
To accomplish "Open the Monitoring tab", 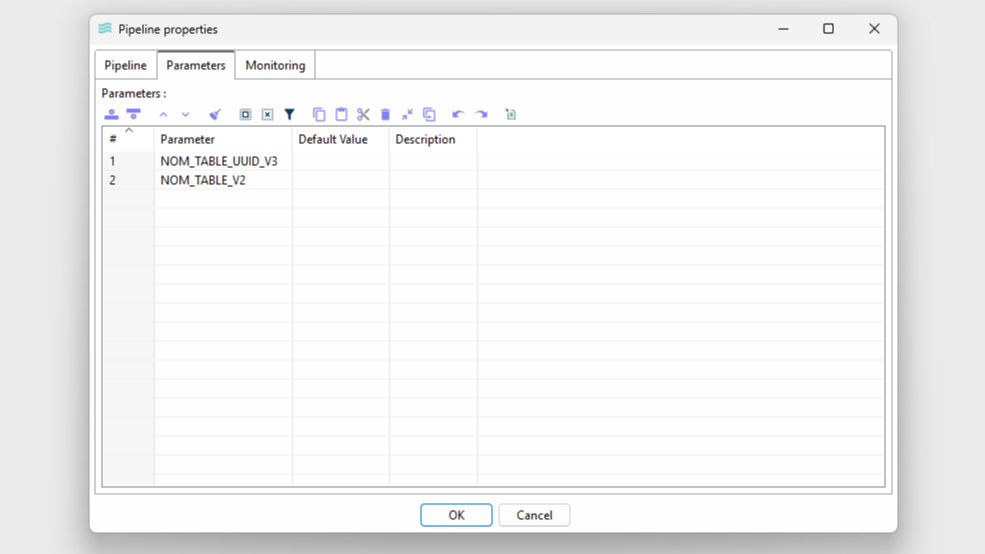I will 275,66.
